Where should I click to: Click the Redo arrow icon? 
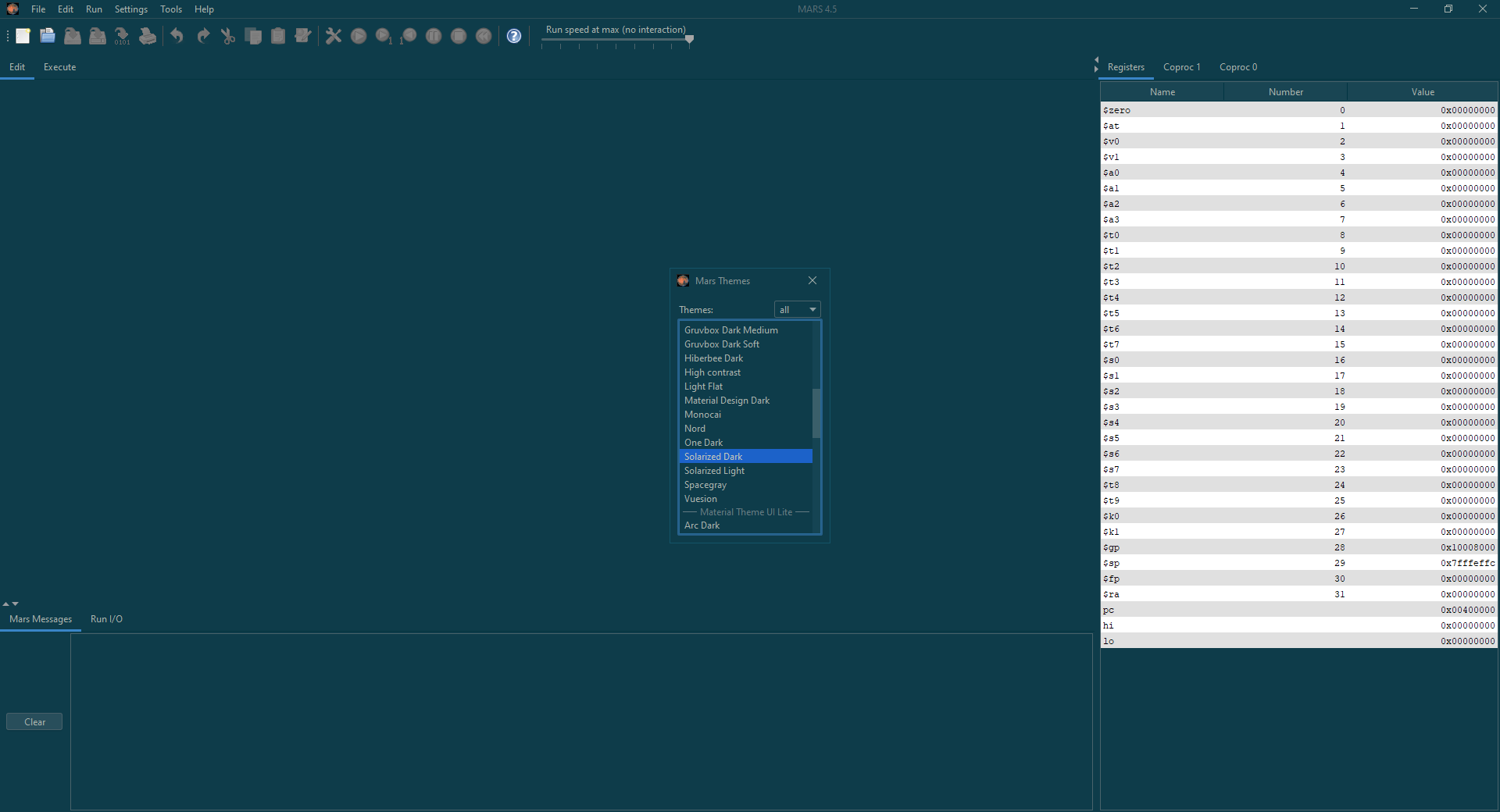203,36
